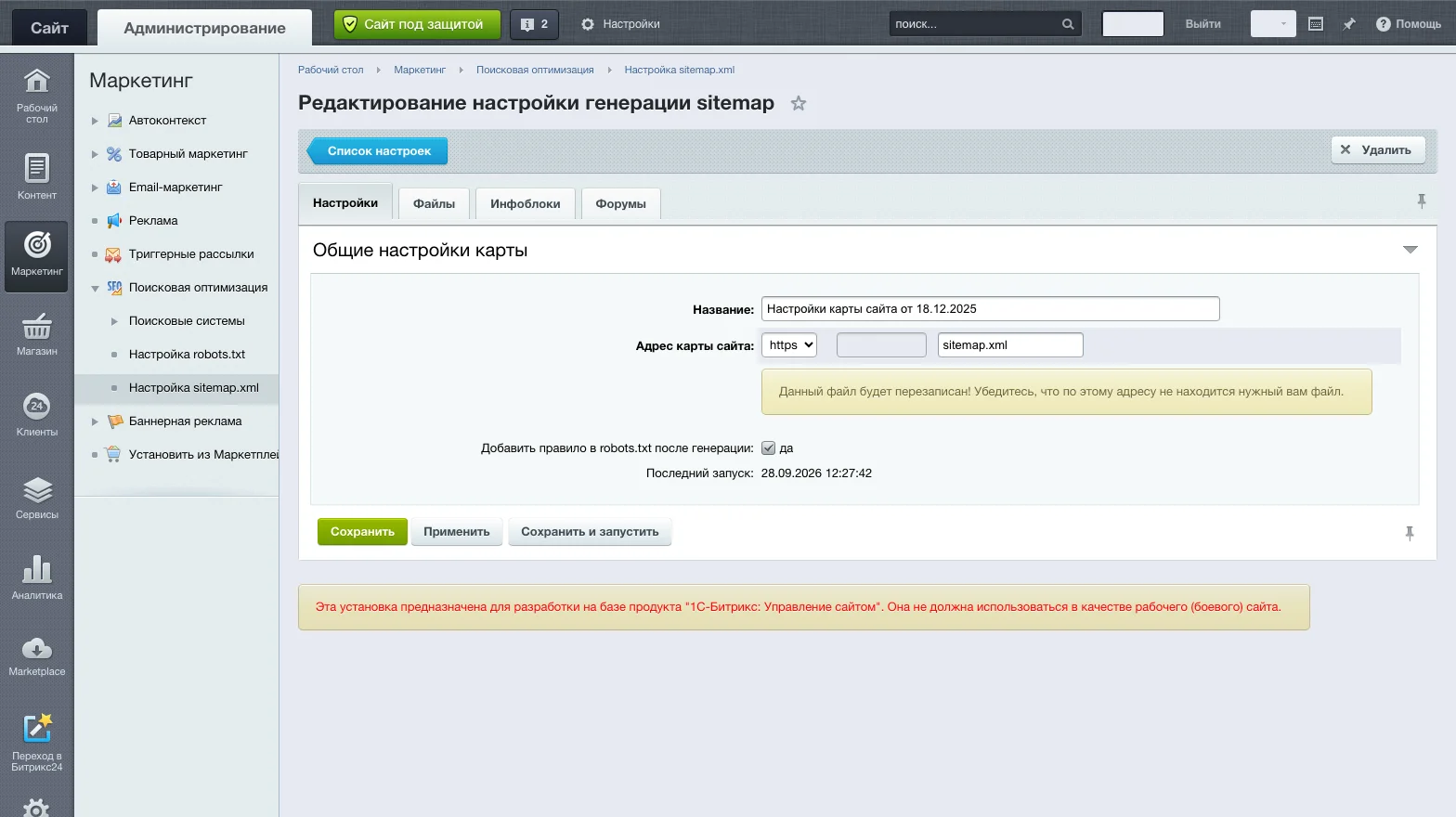Collapse the Общие настройки карты section
1456x817 pixels.
click(x=1410, y=250)
